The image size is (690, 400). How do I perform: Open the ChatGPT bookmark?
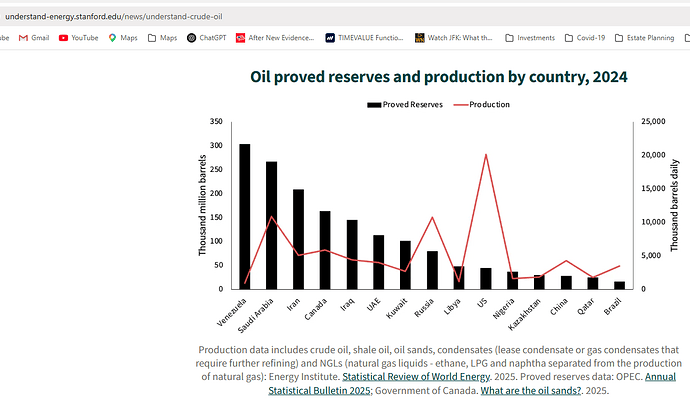[206, 38]
